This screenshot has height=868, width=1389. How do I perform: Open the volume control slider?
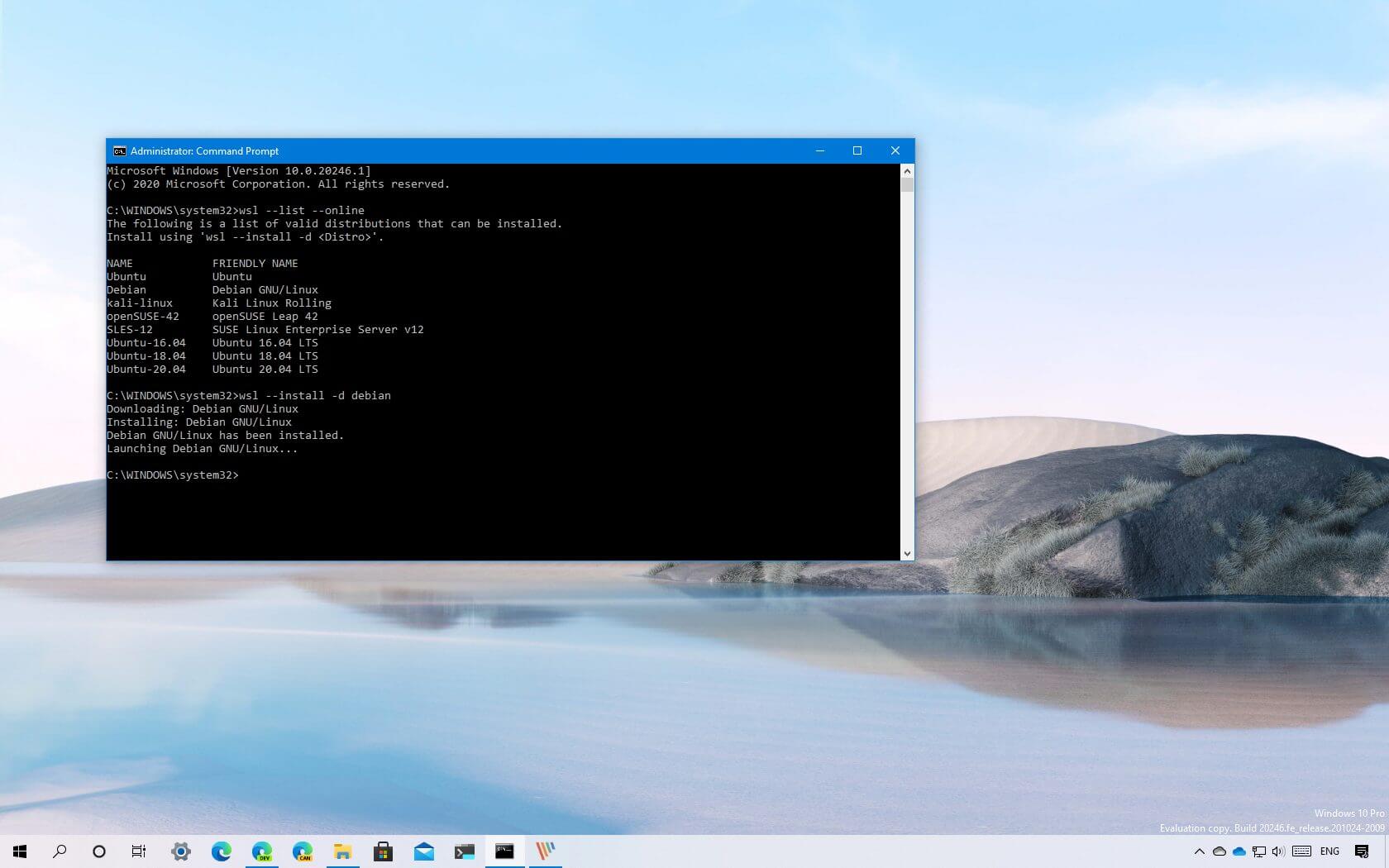click(1277, 851)
